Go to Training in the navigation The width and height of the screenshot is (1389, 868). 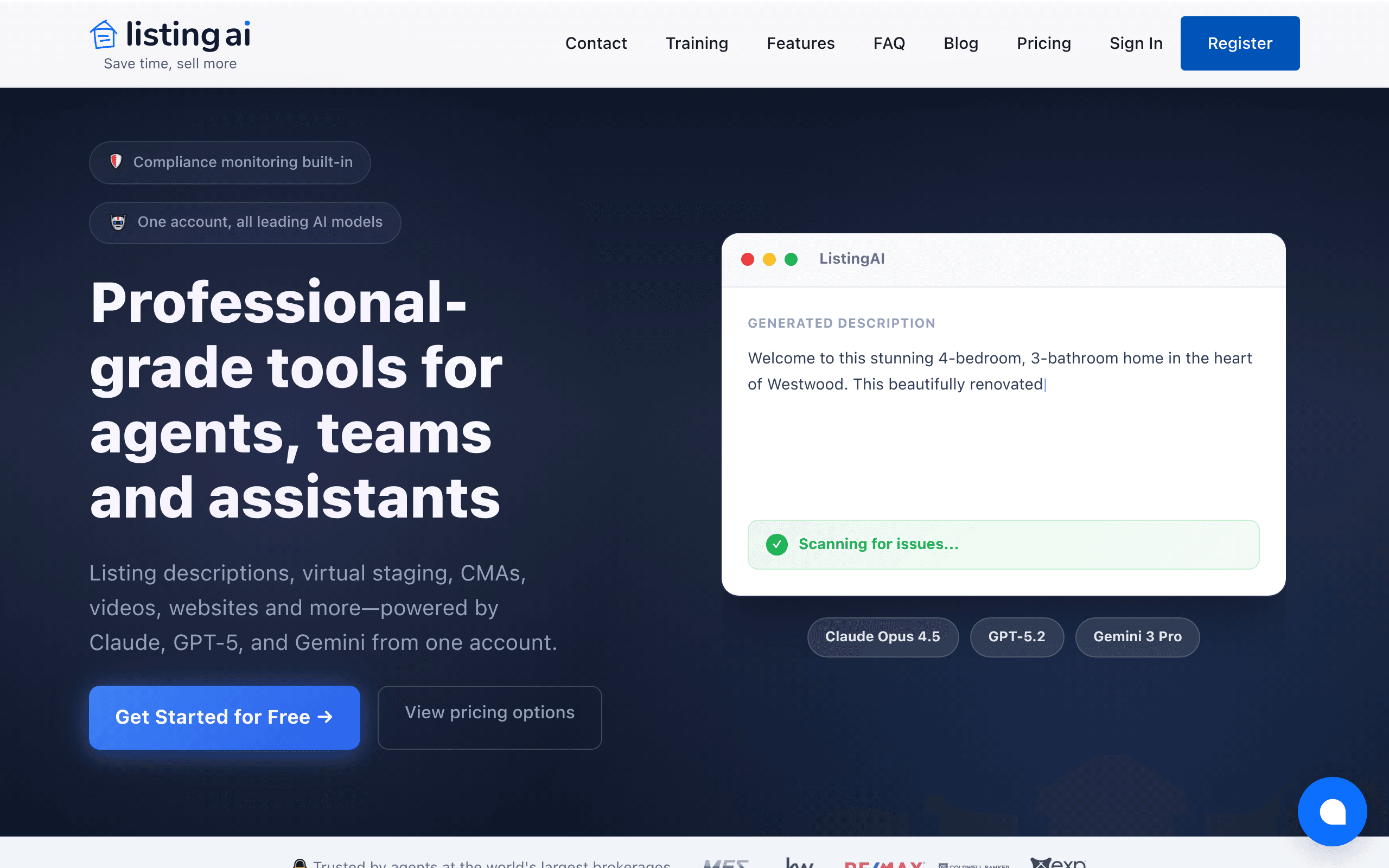697,43
